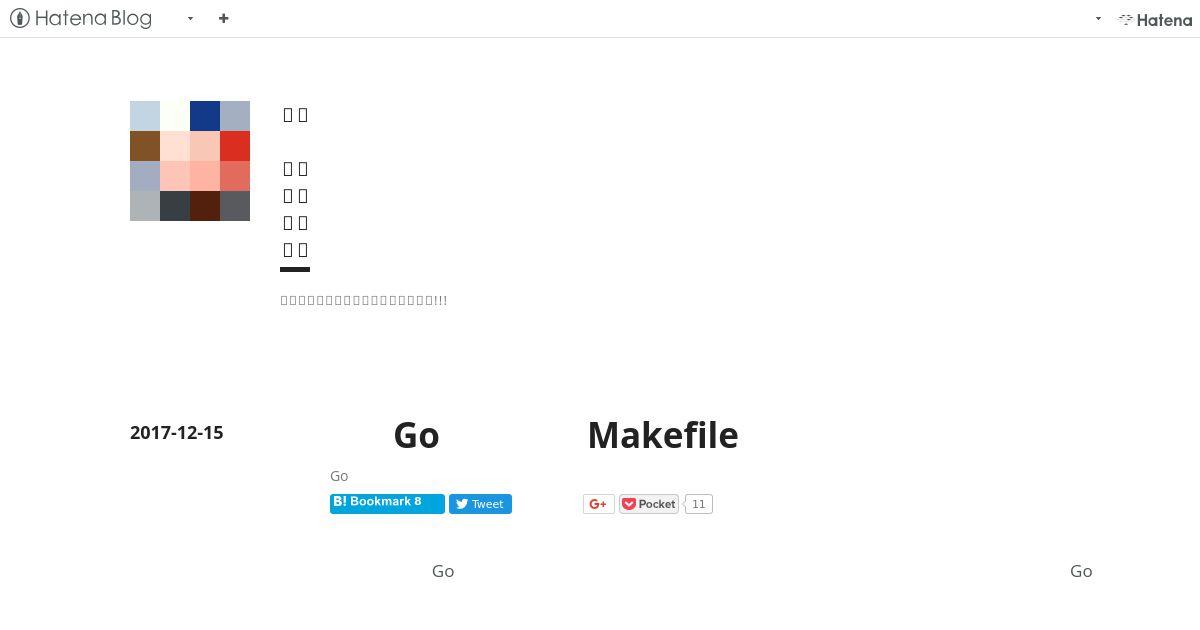Share the post with the Tweet button
Image resolution: width=1200 pixels, height=630 pixels.
tap(480, 504)
